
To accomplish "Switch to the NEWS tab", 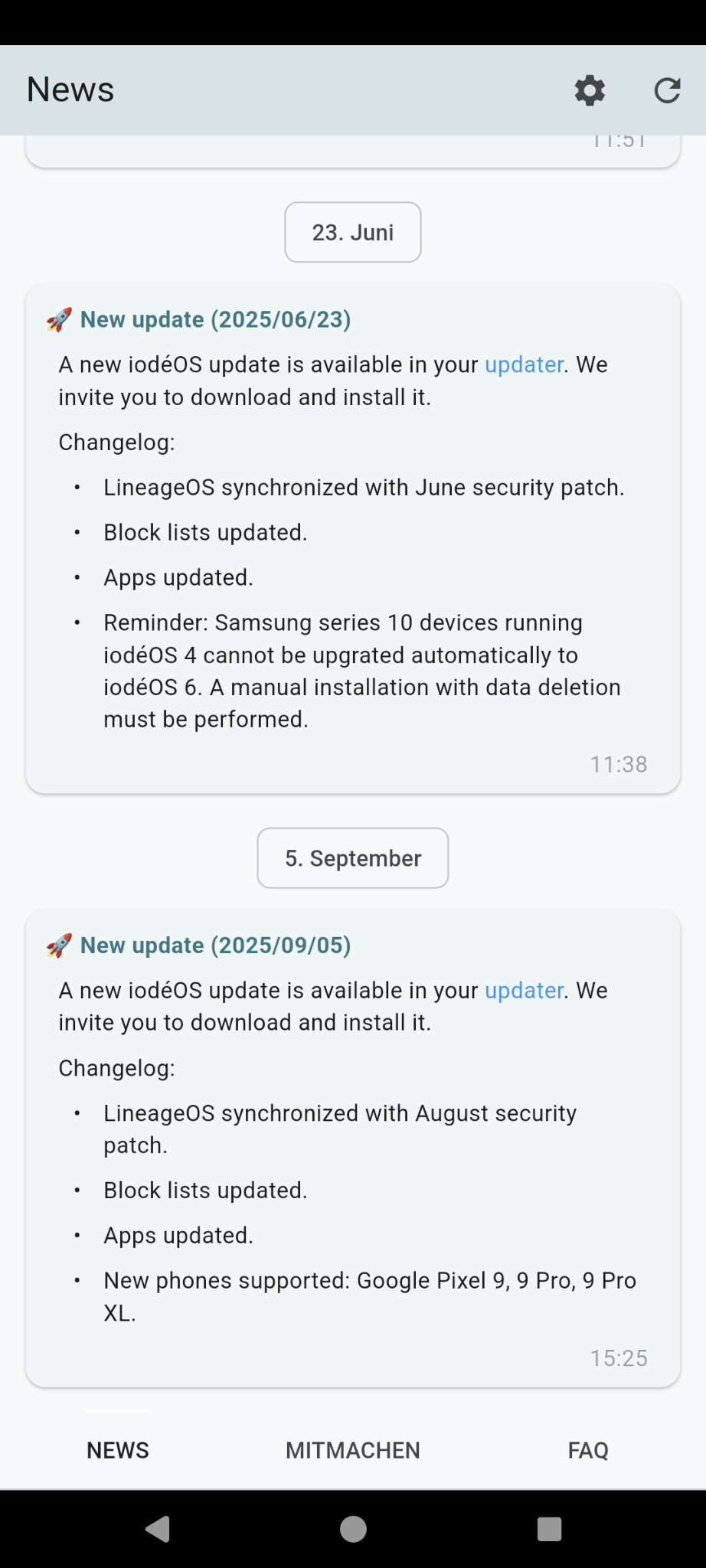I will coord(118,1450).
